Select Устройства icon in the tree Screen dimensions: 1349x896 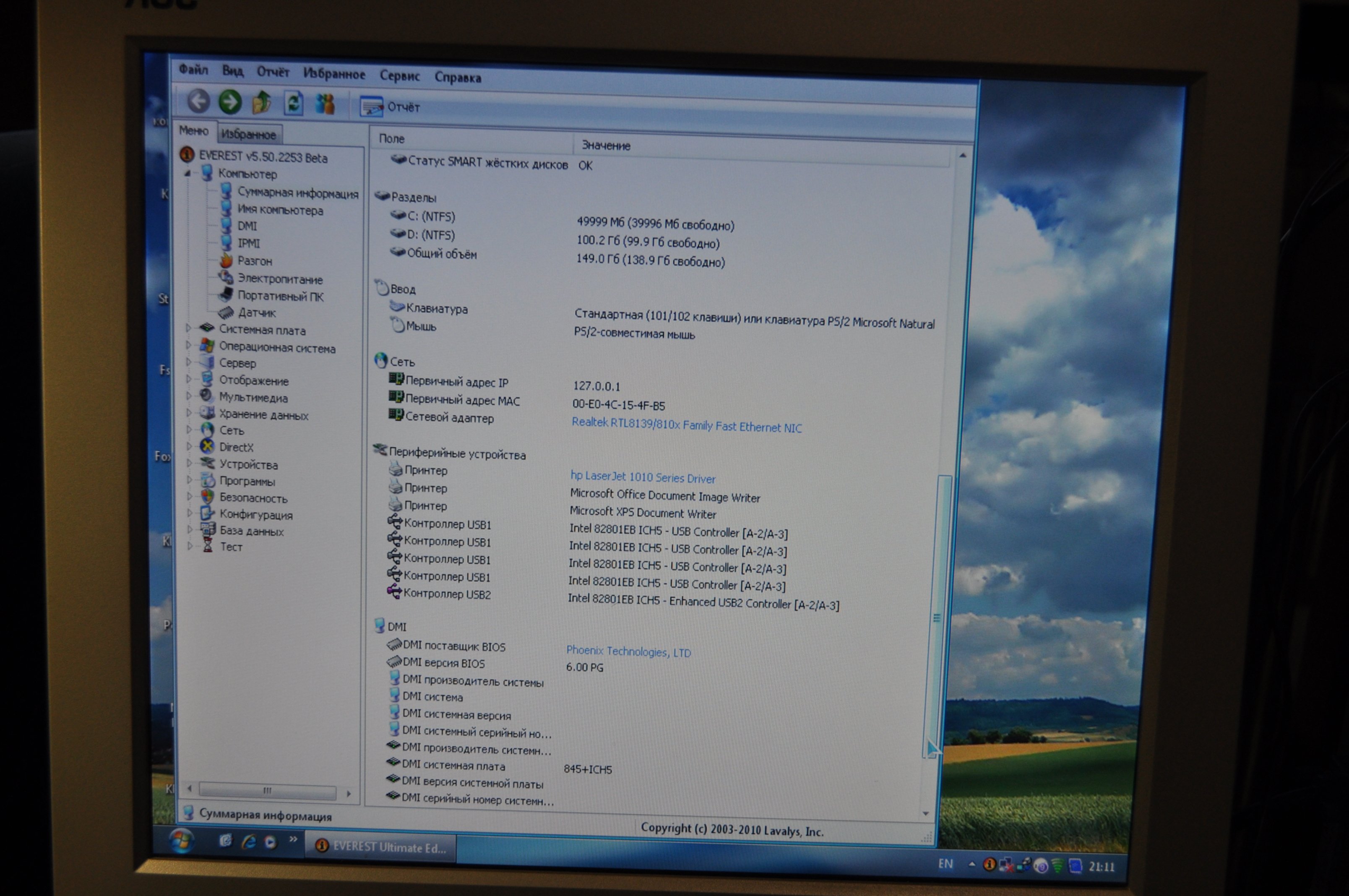pyautogui.click(x=207, y=463)
